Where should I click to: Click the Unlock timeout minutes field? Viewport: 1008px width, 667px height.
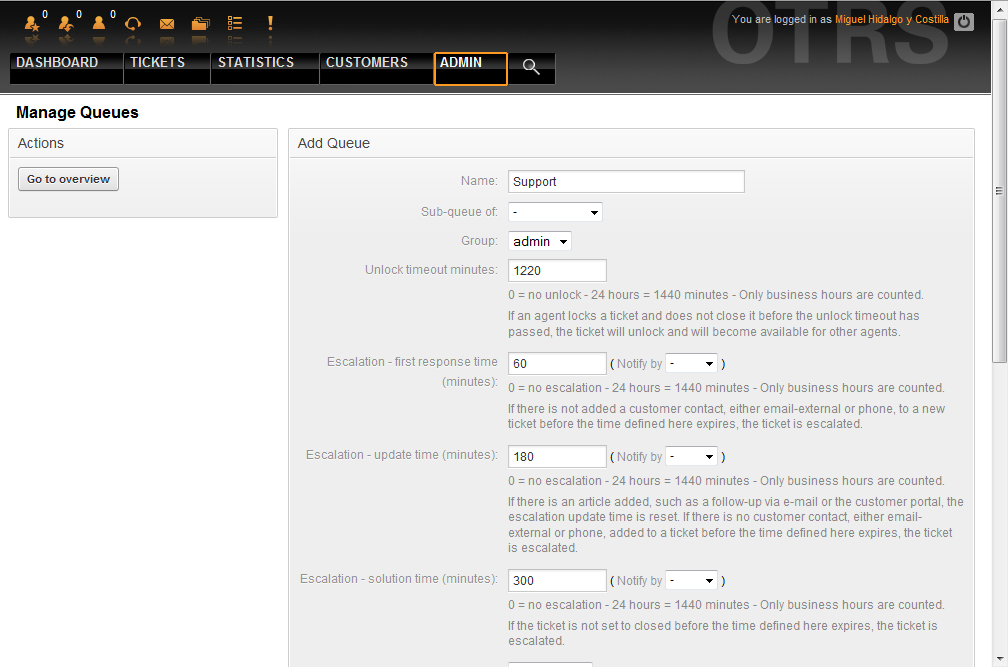click(x=557, y=271)
